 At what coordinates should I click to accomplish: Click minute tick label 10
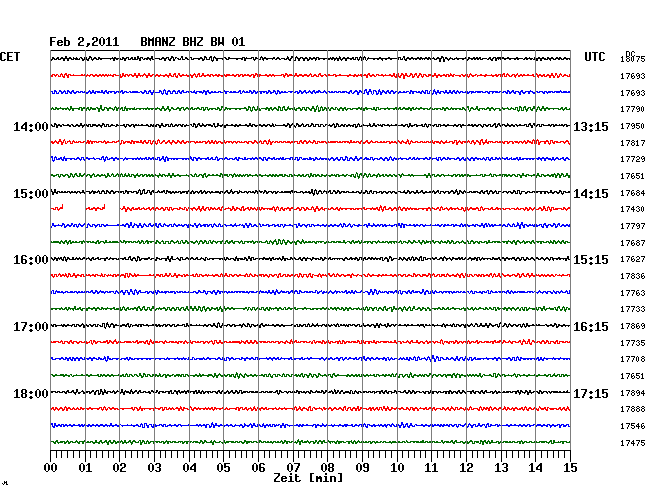click(x=397, y=468)
